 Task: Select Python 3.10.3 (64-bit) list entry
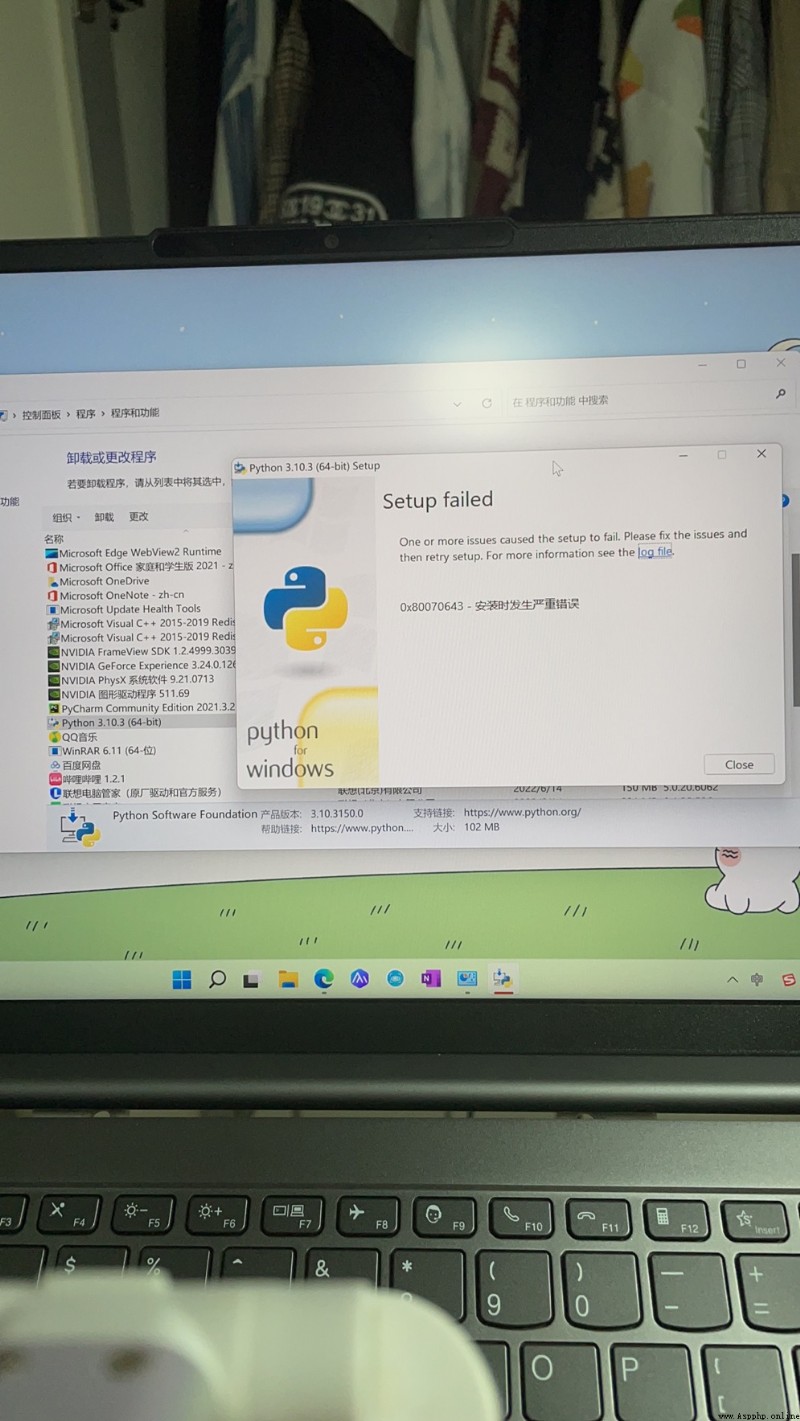(x=140, y=722)
